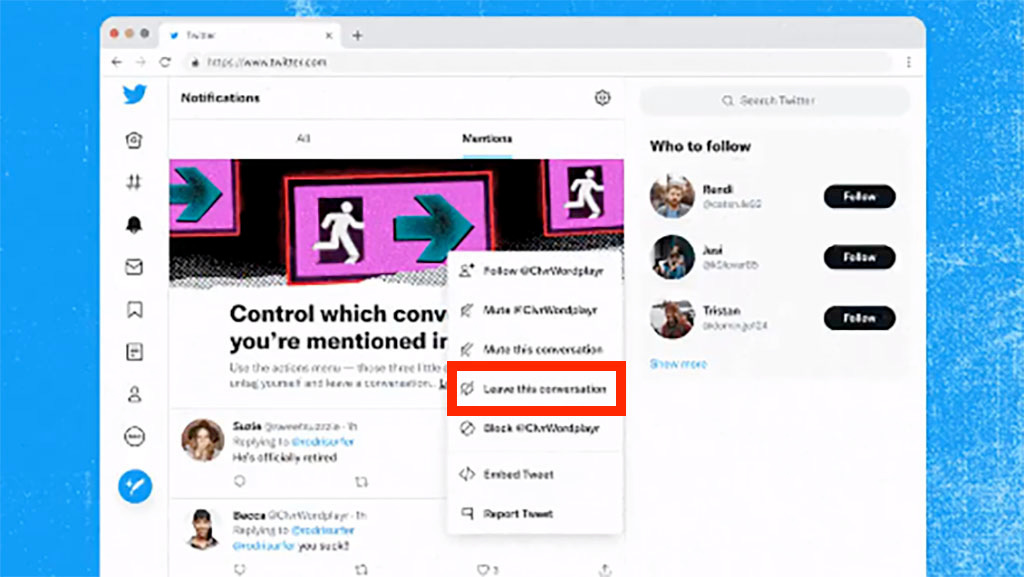This screenshot has width=1024, height=577.
Task: Open browser three-dot menu
Action: pyautogui.click(x=908, y=62)
